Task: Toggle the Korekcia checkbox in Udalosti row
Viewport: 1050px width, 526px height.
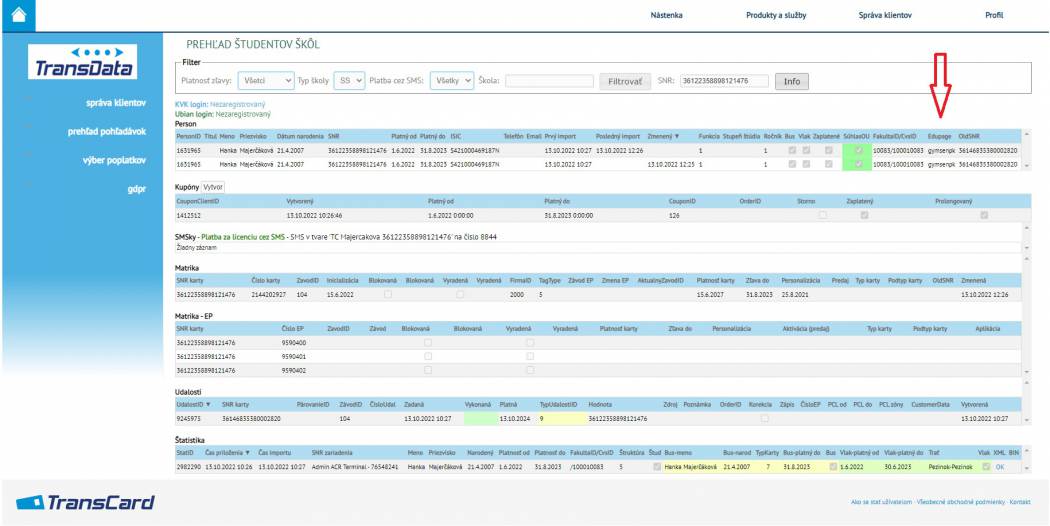Action: click(765, 418)
